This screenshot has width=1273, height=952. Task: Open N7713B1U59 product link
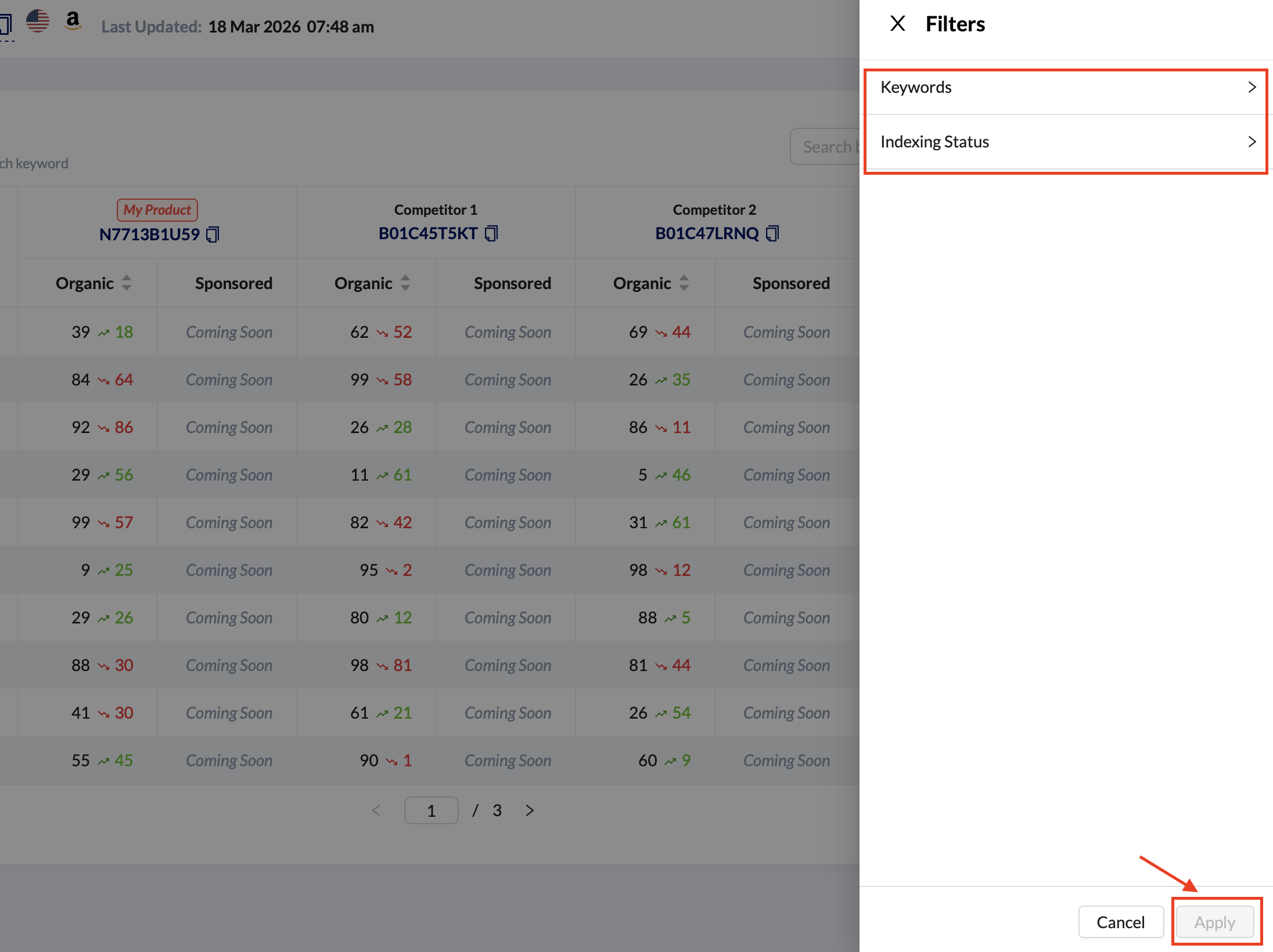tap(149, 235)
